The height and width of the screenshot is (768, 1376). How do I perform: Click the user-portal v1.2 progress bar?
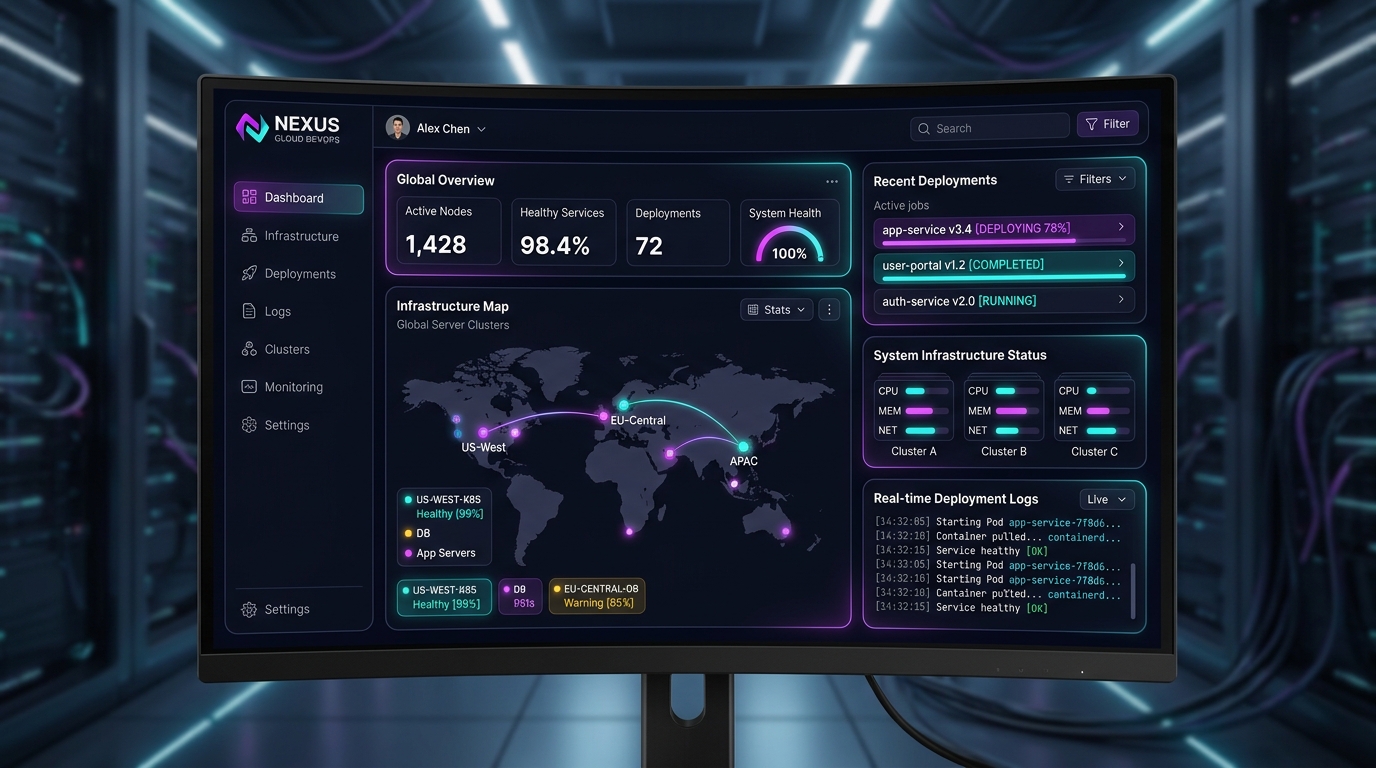(x=1003, y=277)
